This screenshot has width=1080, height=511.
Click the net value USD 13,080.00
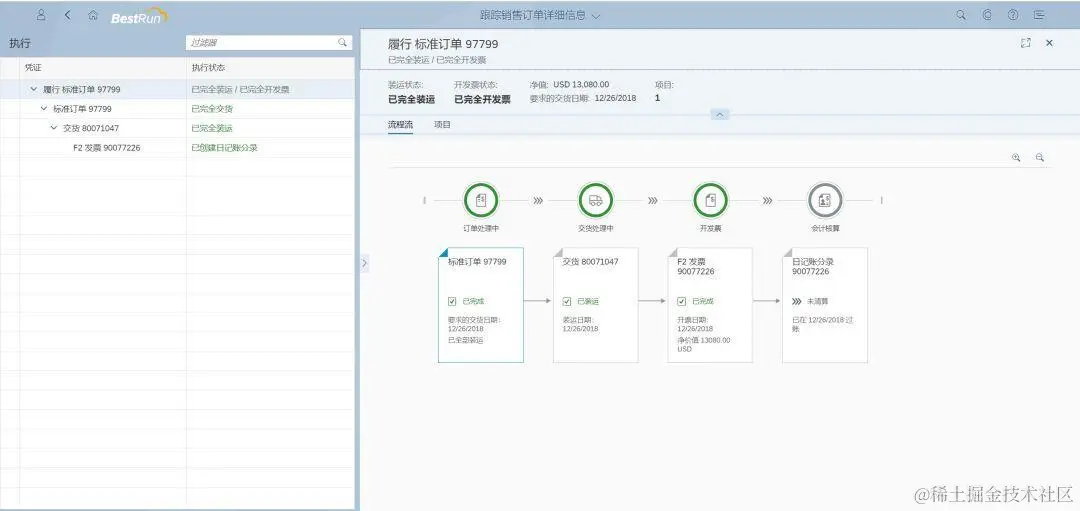pos(581,85)
